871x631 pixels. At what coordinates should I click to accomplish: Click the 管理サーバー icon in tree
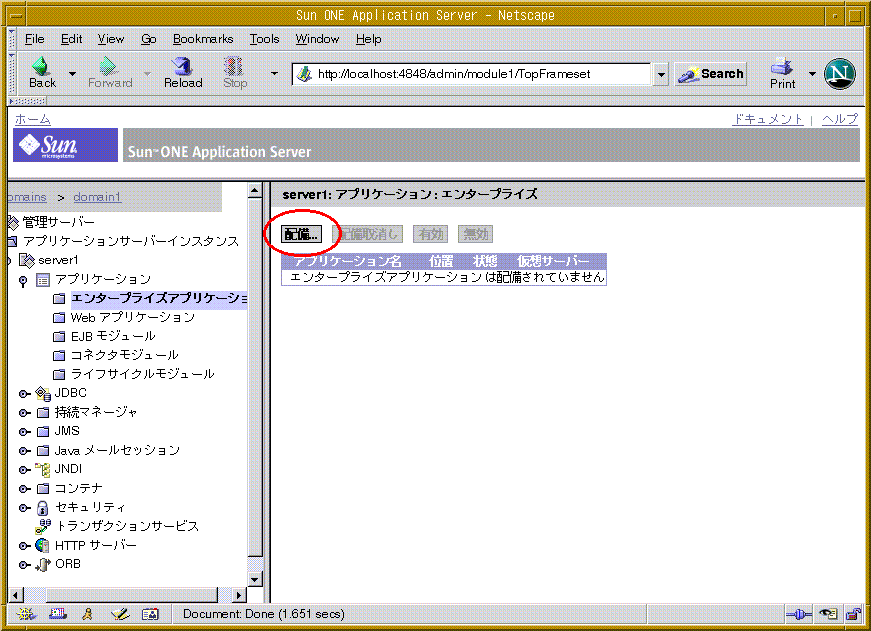tap(13, 222)
